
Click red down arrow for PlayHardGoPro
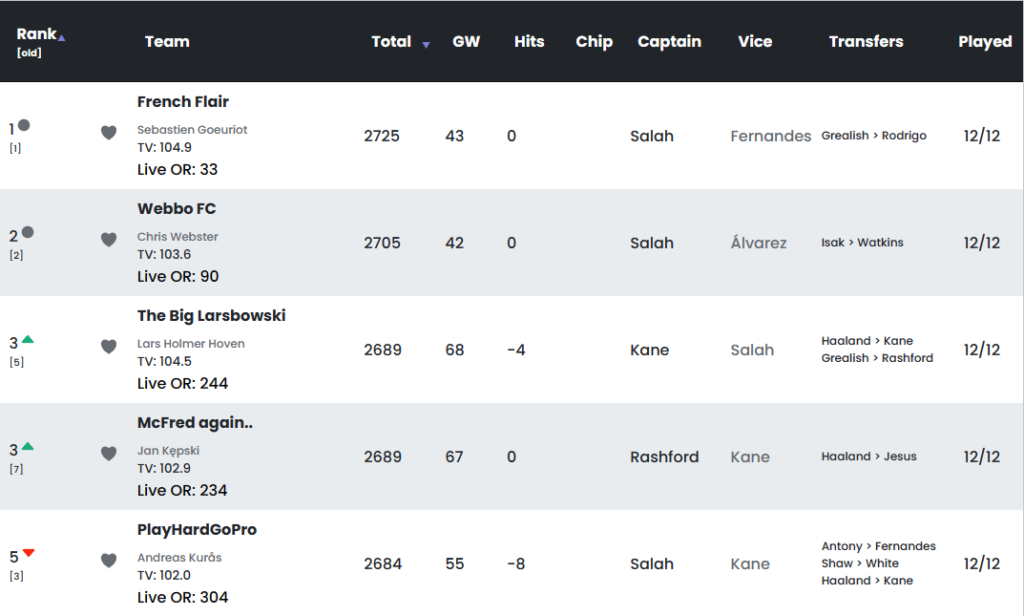click(x=28, y=553)
